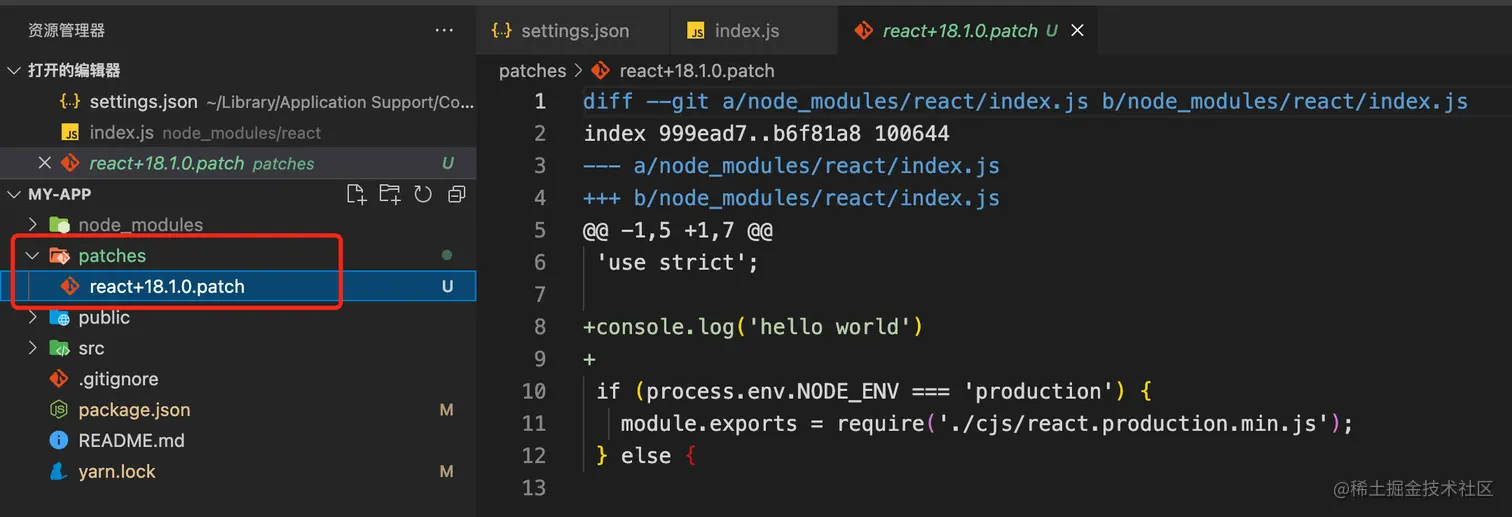
Task: Open the package.json file
Action: tap(238, 410)
